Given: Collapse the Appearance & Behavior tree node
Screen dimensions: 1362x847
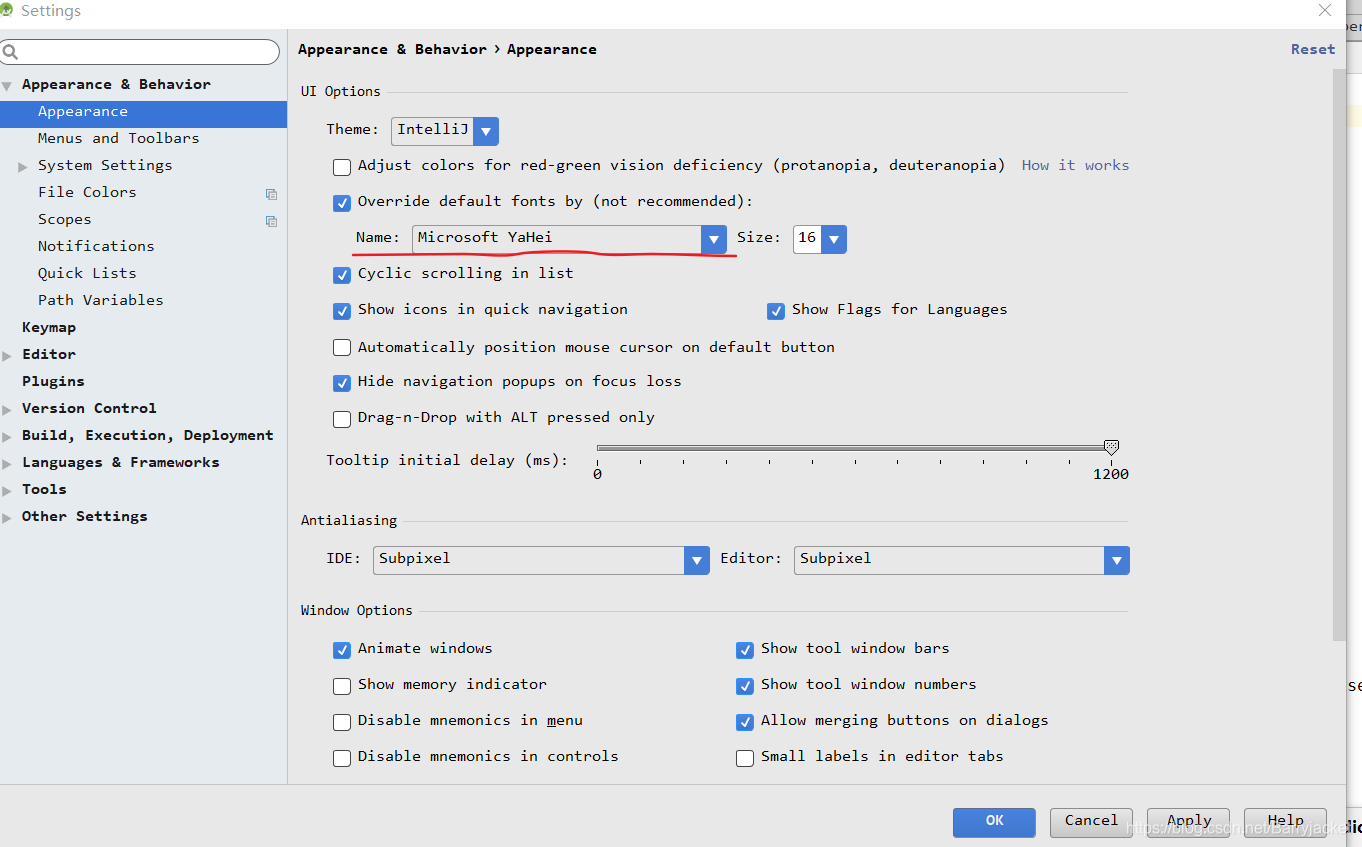Looking at the screenshot, I should pyautogui.click(x=7, y=86).
